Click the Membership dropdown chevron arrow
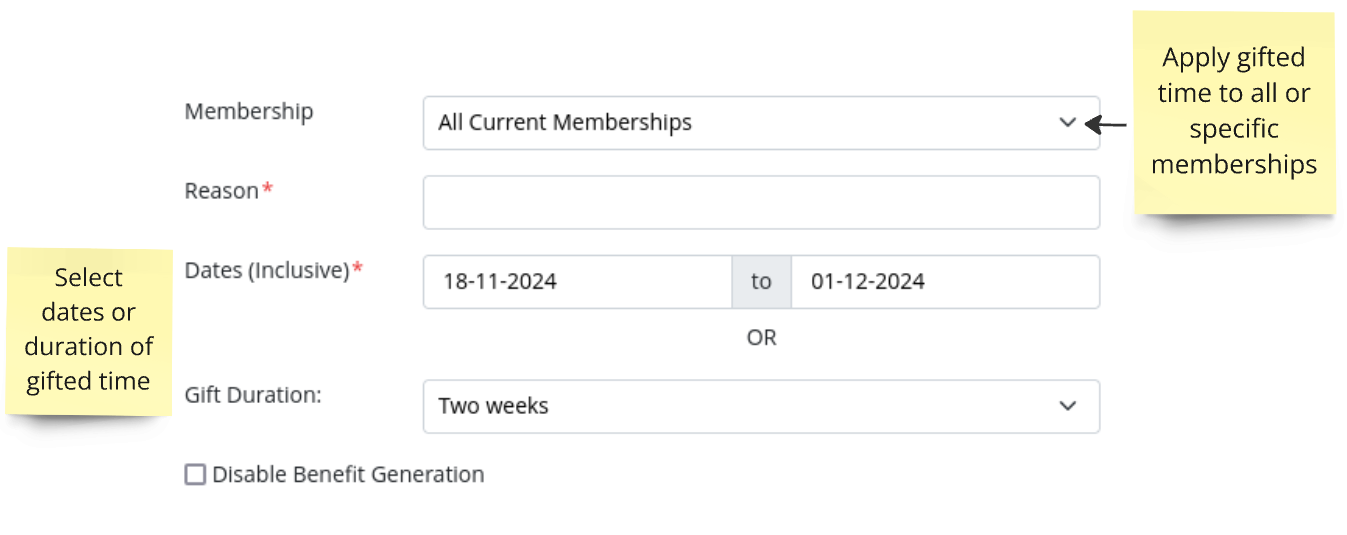Image resolution: width=1347 pixels, height=535 pixels. click(1067, 123)
